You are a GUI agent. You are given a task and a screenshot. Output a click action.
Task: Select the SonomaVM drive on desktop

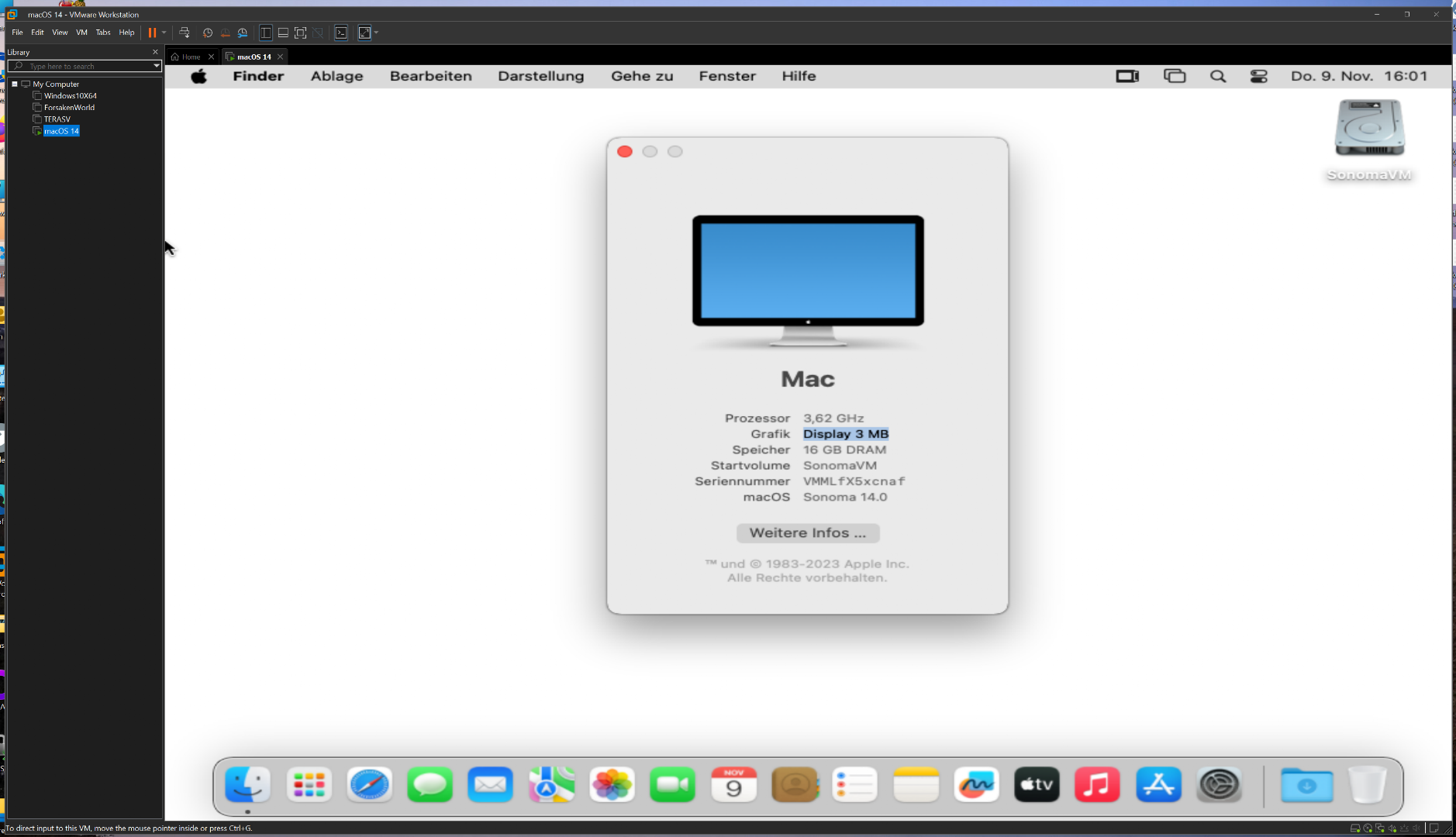click(x=1369, y=139)
